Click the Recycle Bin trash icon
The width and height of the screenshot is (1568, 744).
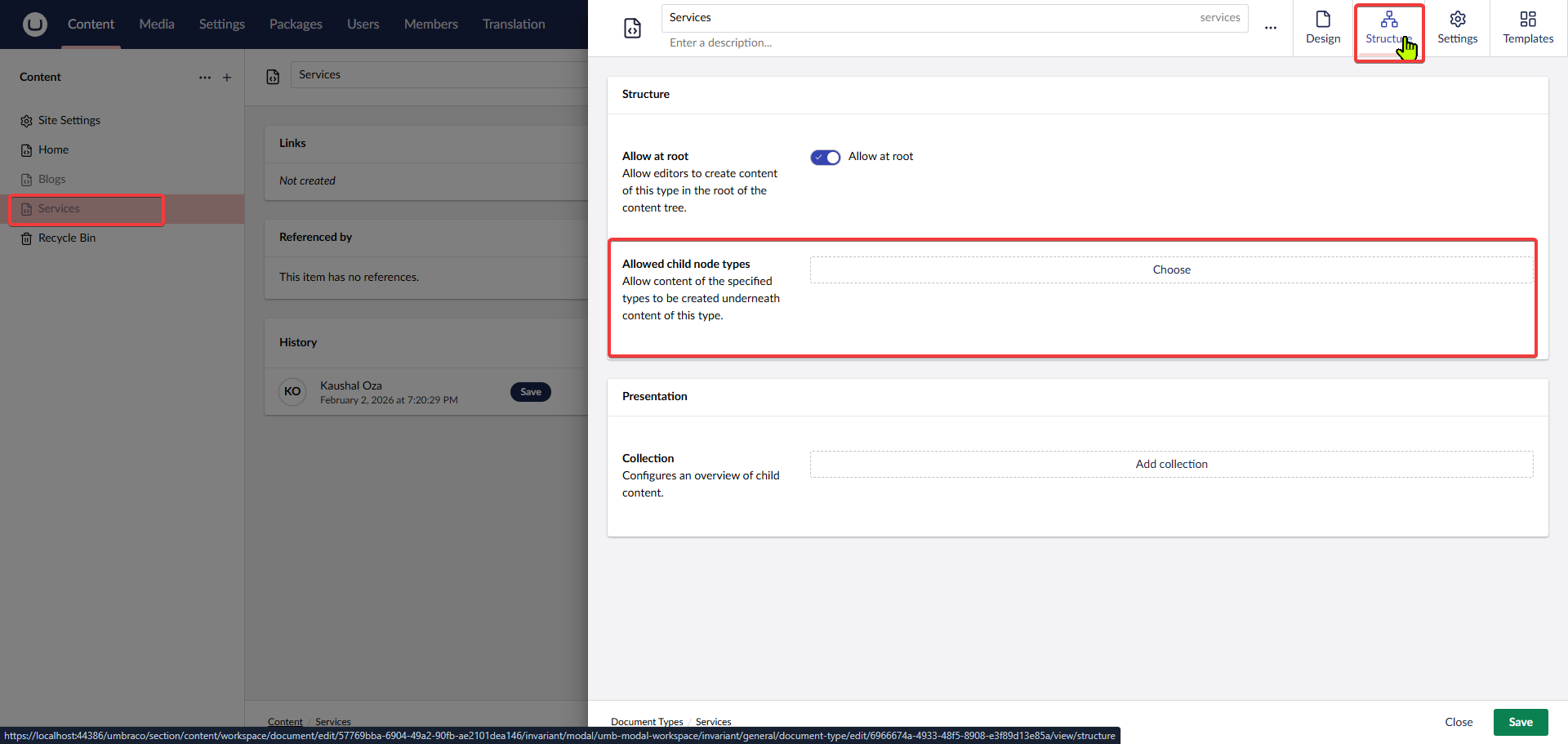click(x=25, y=238)
